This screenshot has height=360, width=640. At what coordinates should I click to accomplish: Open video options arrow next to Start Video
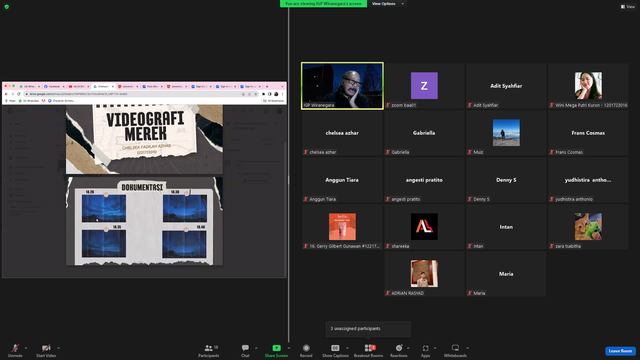pyautogui.click(x=59, y=348)
